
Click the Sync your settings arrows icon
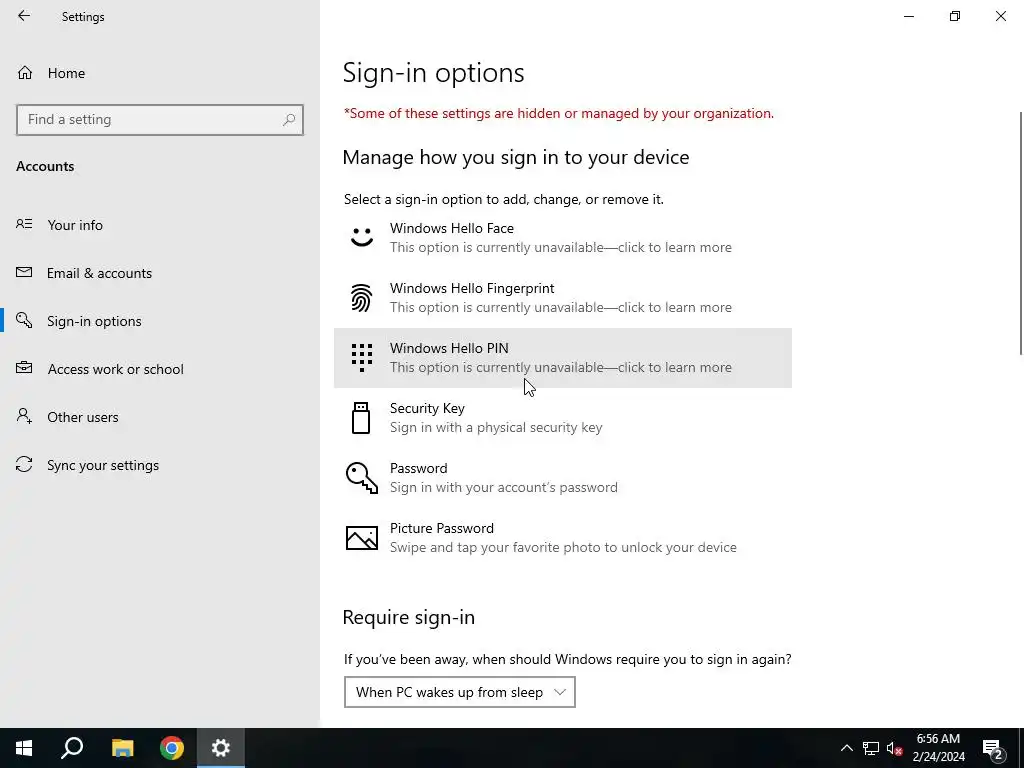pyautogui.click(x=24, y=464)
